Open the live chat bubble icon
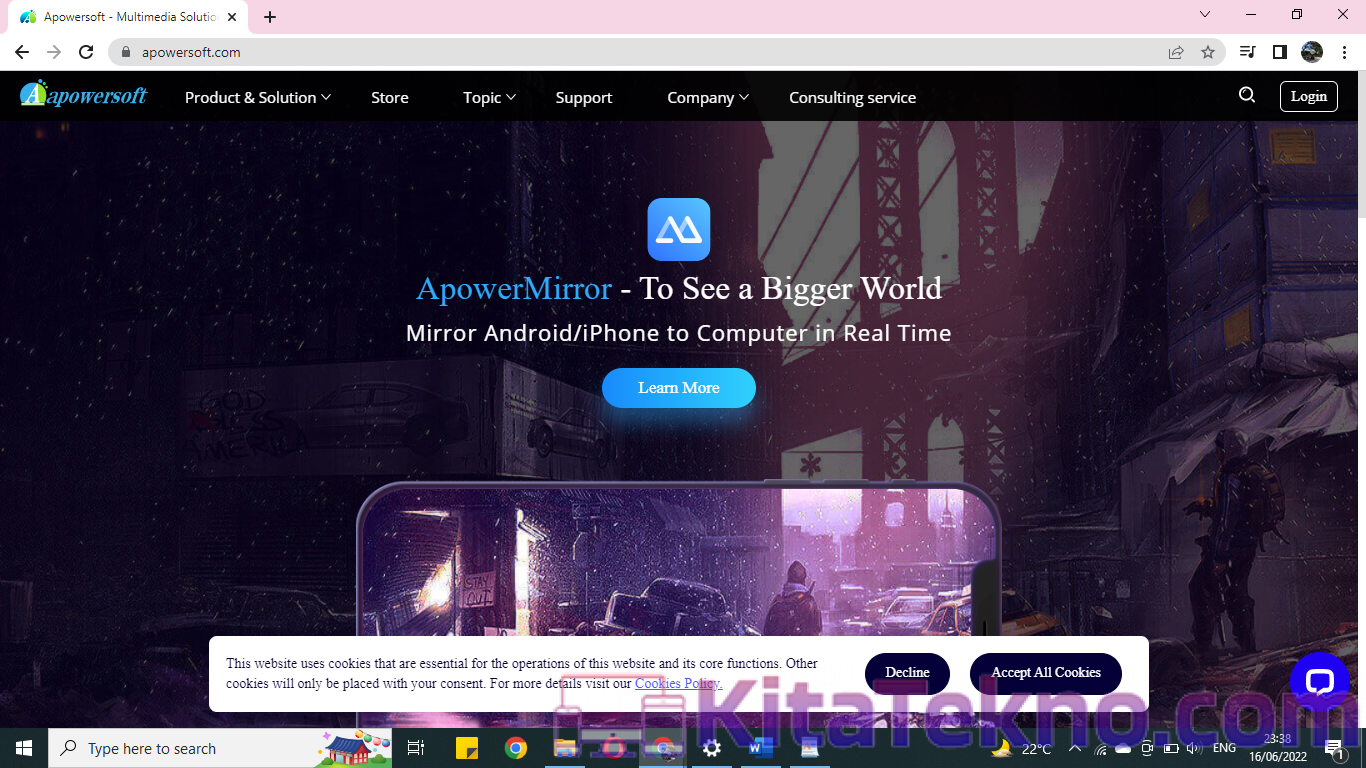1366x768 pixels. coord(1320,682)
